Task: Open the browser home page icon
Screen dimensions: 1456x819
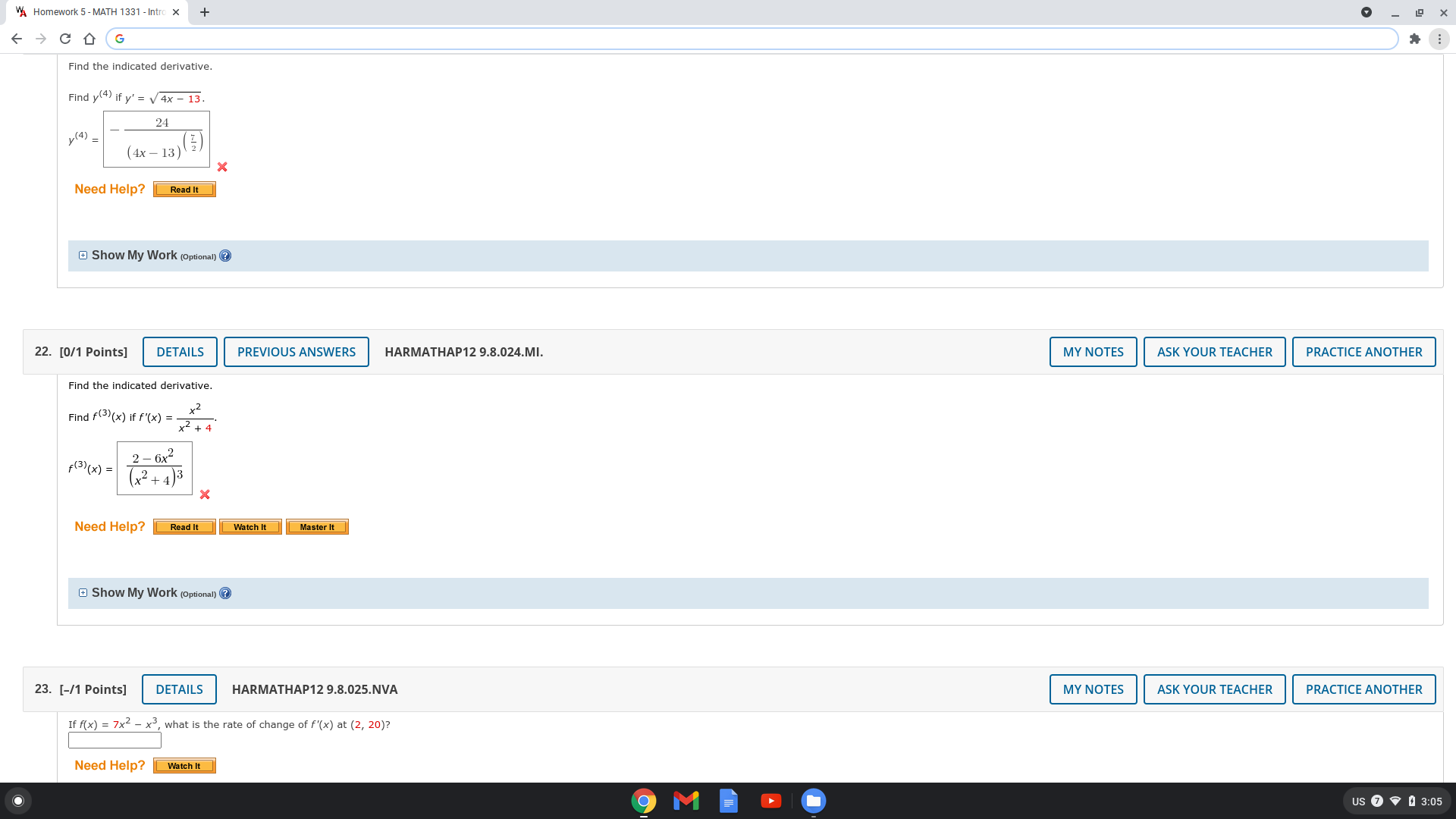Action: (89, 39)
